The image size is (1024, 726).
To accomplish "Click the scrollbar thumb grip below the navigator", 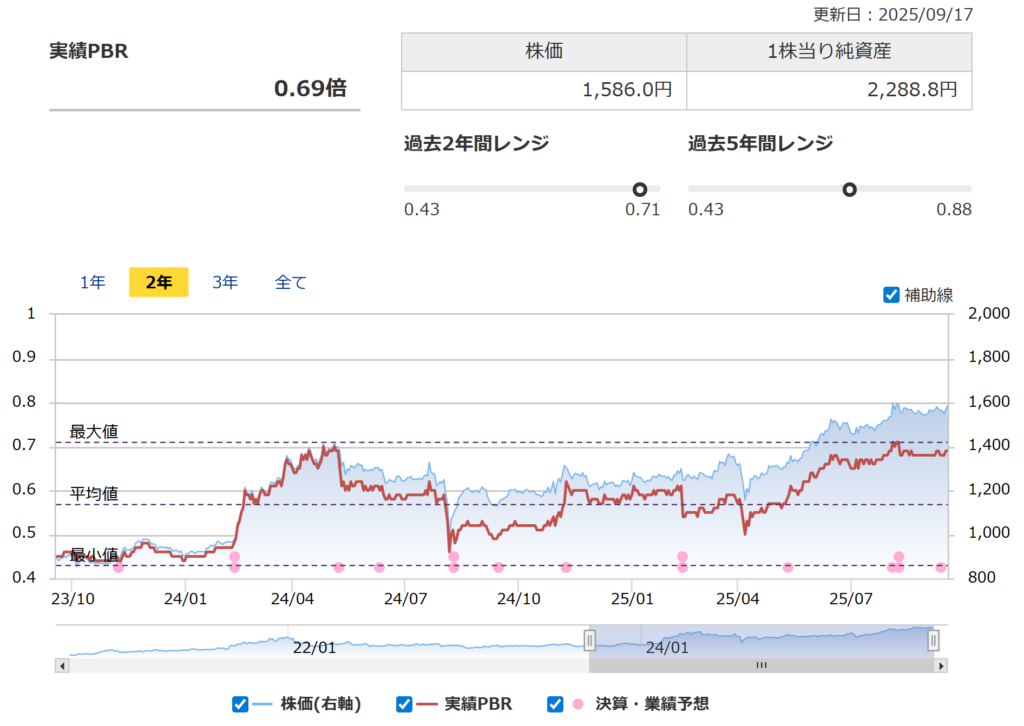I will click(761, 665).
